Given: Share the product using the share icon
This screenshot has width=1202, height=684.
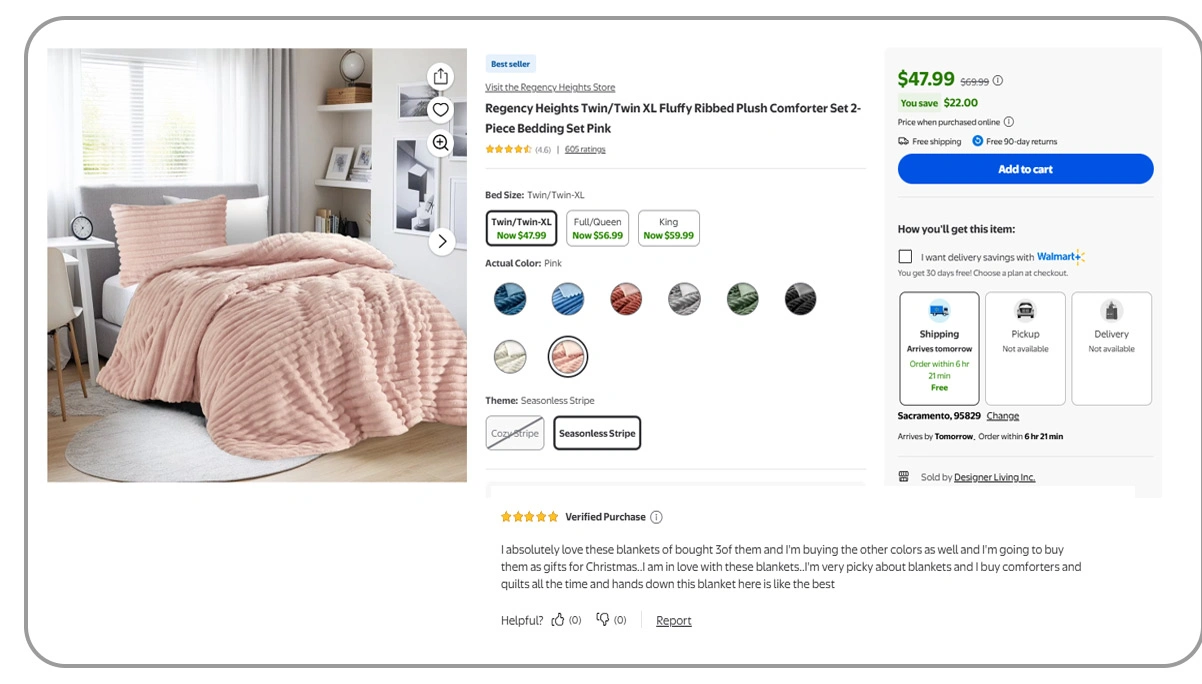Looking at the screenshot, I should click(x=440, y=76).
